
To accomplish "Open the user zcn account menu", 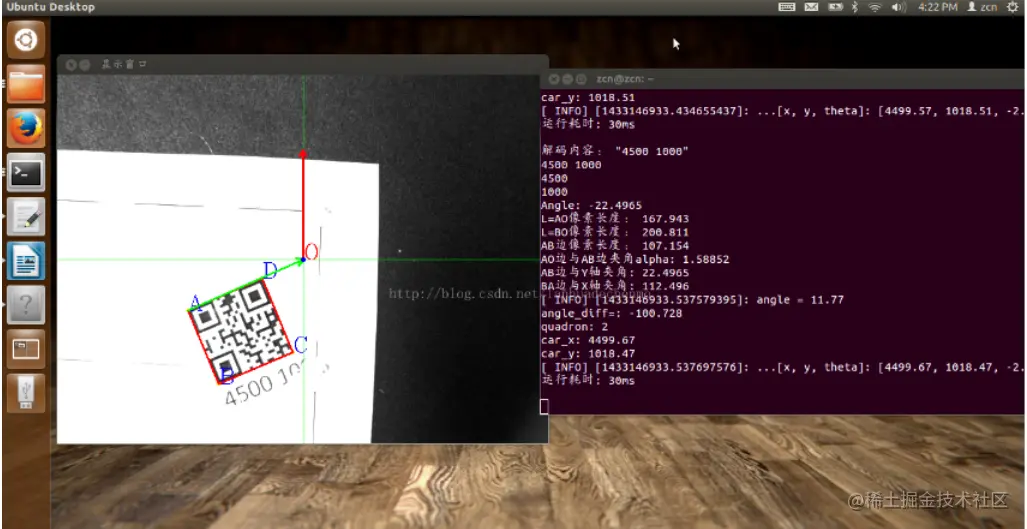I will click(982, 7).
